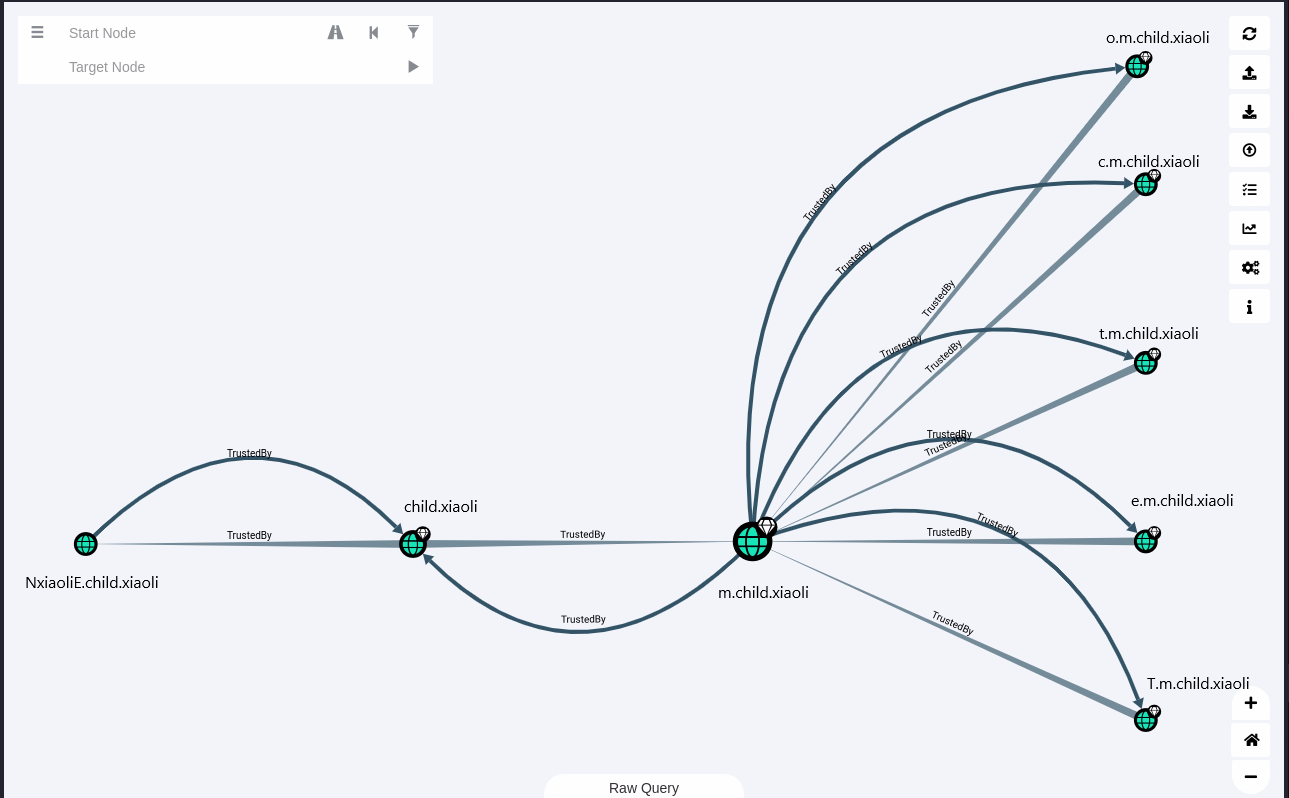The height and width of the screenshot is (798, 1289).
Task: Click the road pathfinding icon
Action: pyautogui.click(x=336, y=32)
